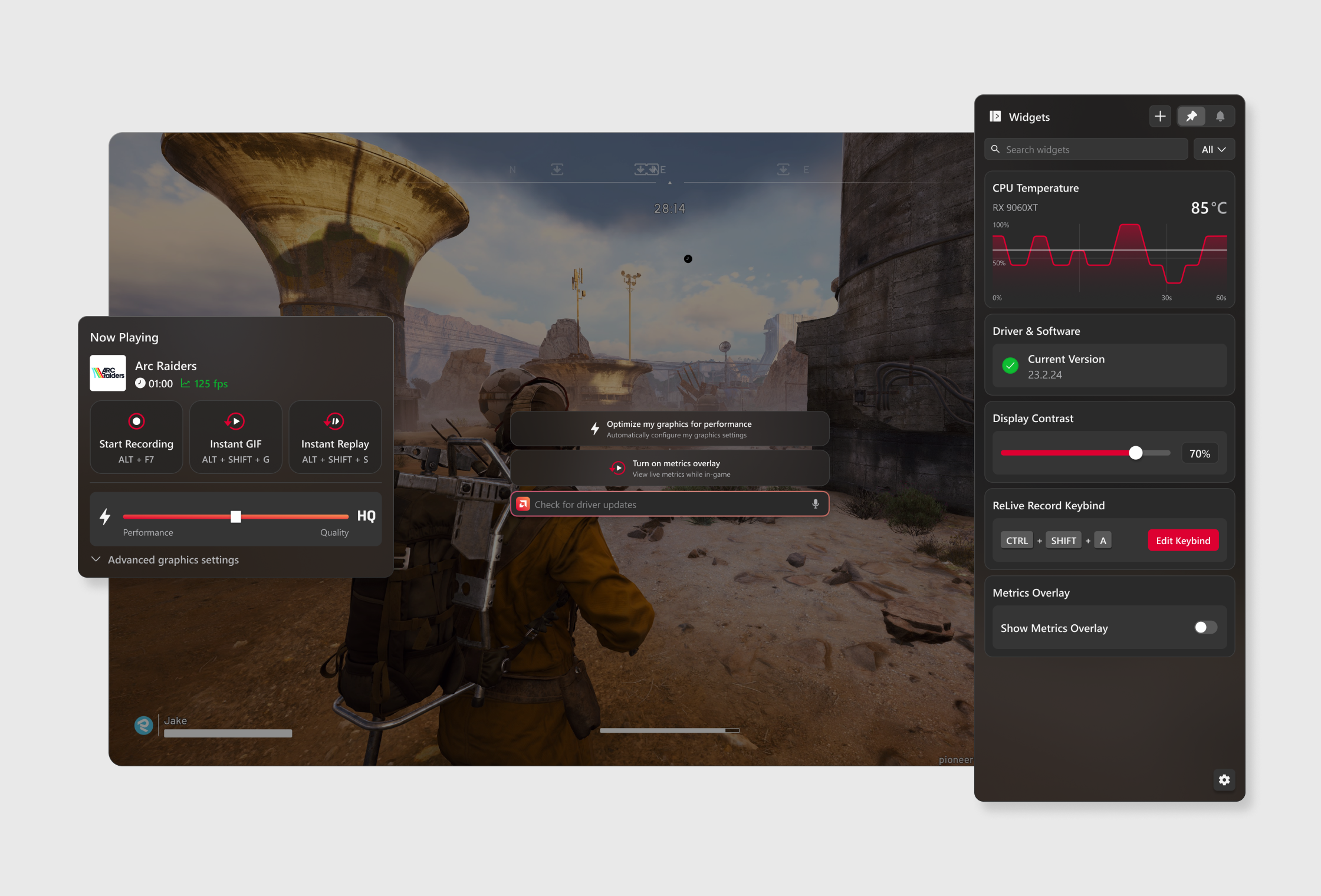Image resolution: width=1321 pixels, height=896 pixels.
Task: Save an Instant Replay clip
Action: coord(335,437)
